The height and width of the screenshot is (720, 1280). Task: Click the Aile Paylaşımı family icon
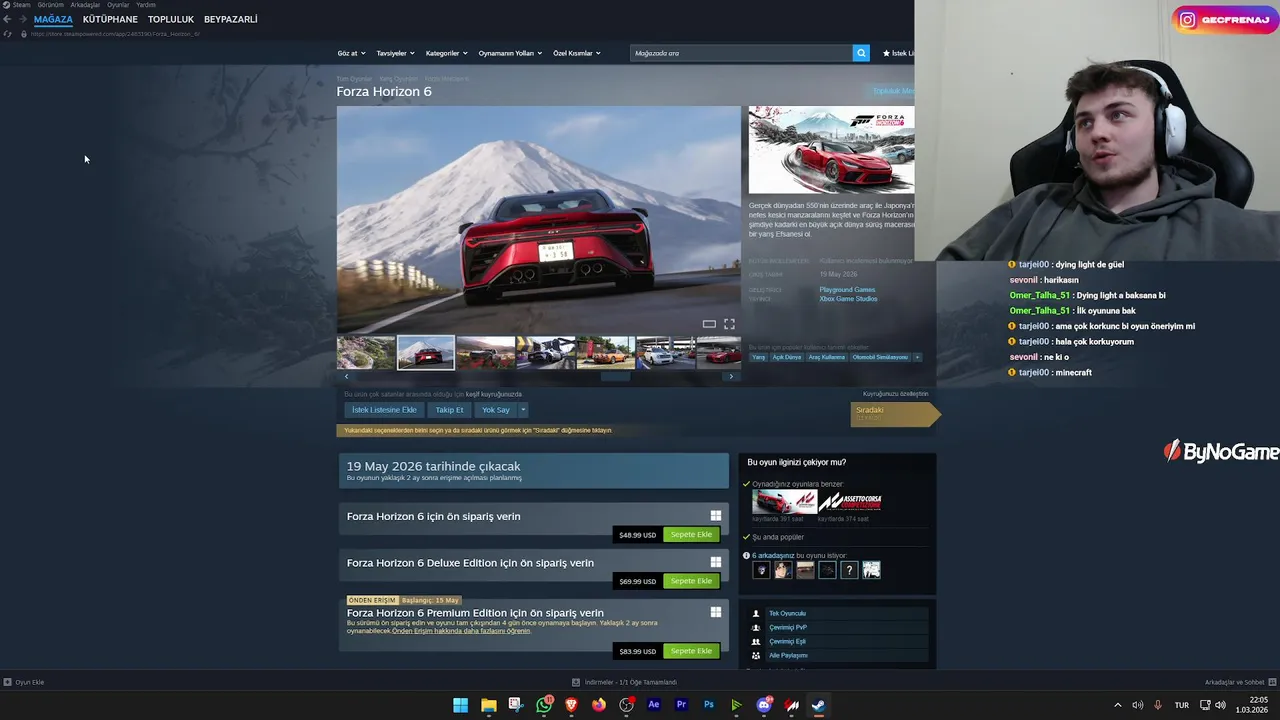(x=756, y=655)
